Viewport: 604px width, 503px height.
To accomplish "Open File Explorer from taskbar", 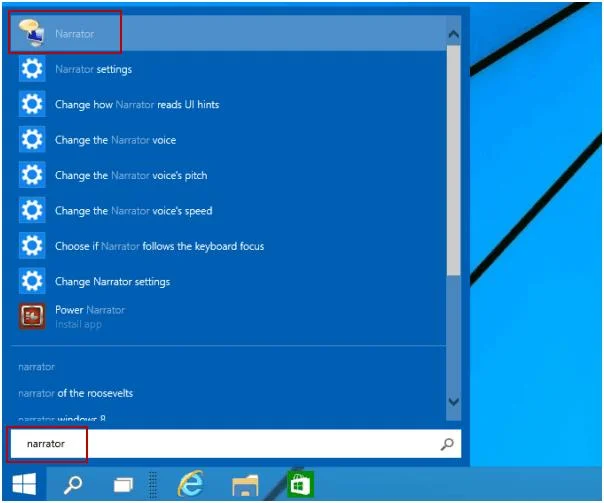I will [245, 485].
